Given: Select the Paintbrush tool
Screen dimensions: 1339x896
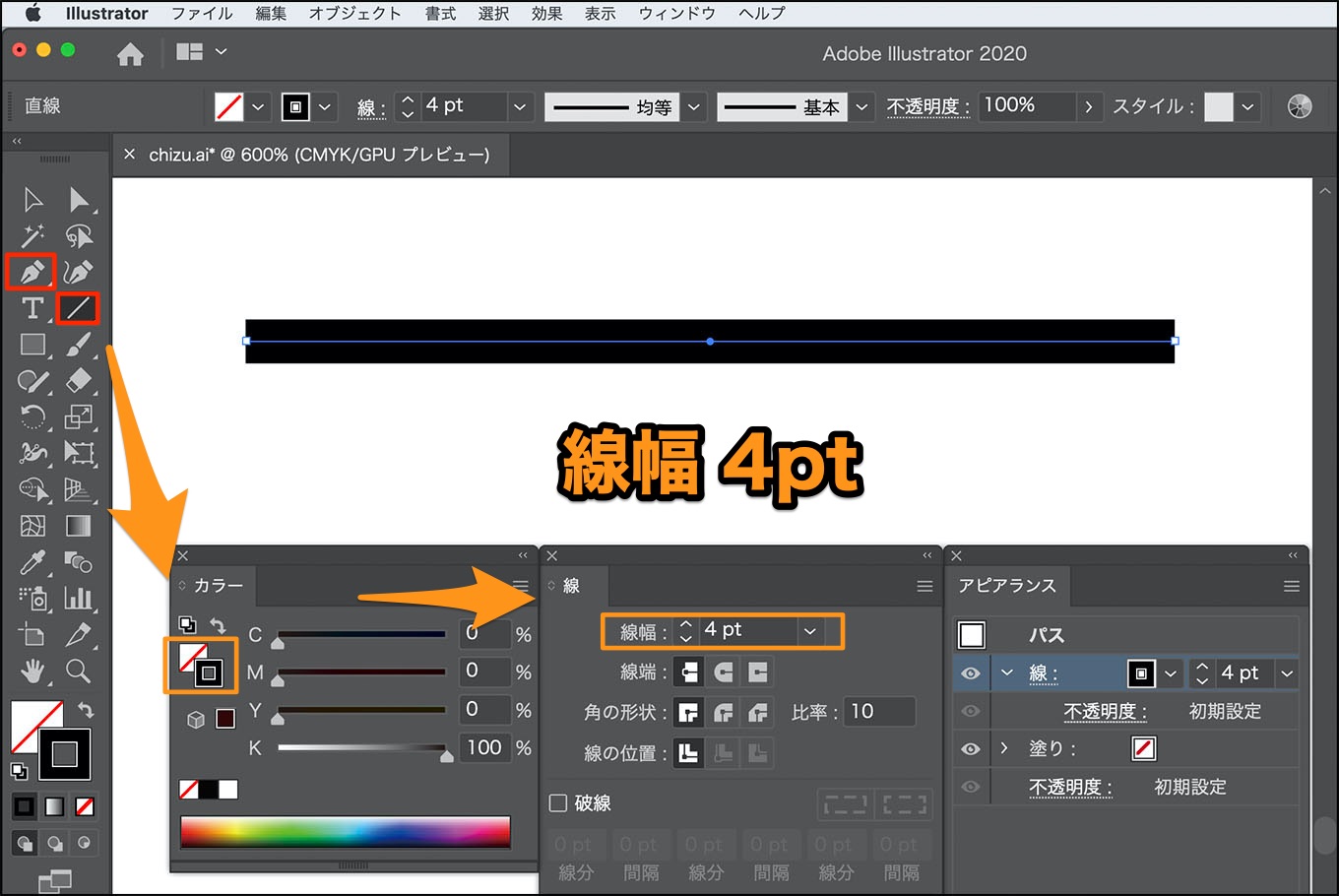Looking at the screenshot, I should click(x=79, y=345).
